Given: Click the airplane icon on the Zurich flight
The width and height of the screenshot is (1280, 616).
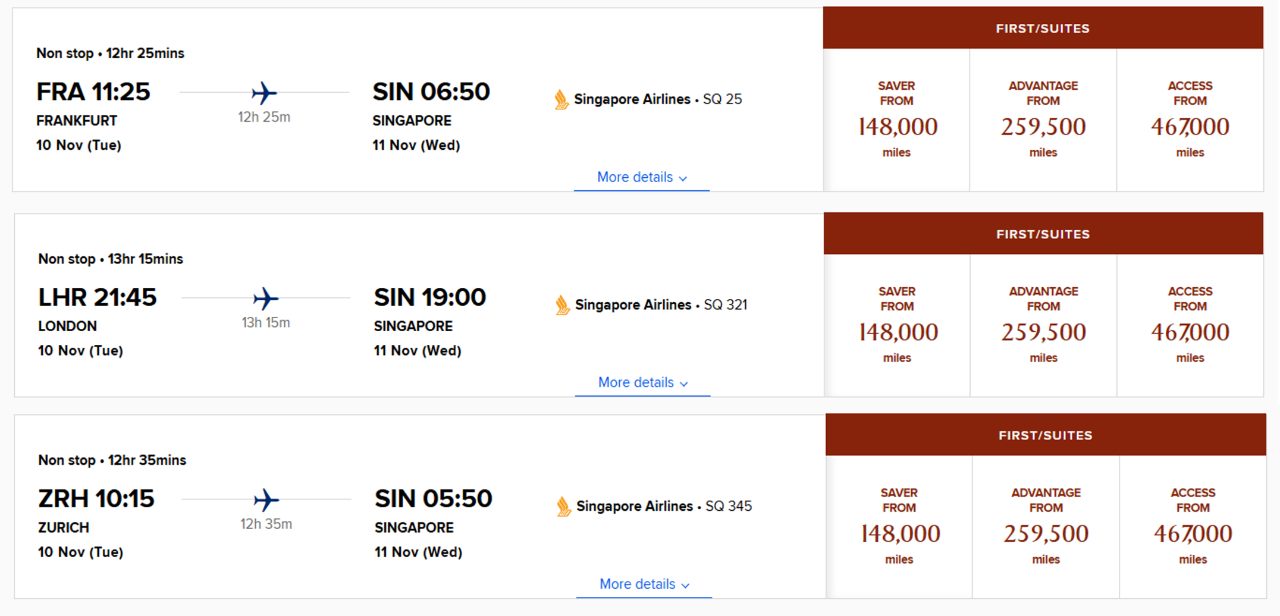Looking at the screenshot, I should point(266,500).
